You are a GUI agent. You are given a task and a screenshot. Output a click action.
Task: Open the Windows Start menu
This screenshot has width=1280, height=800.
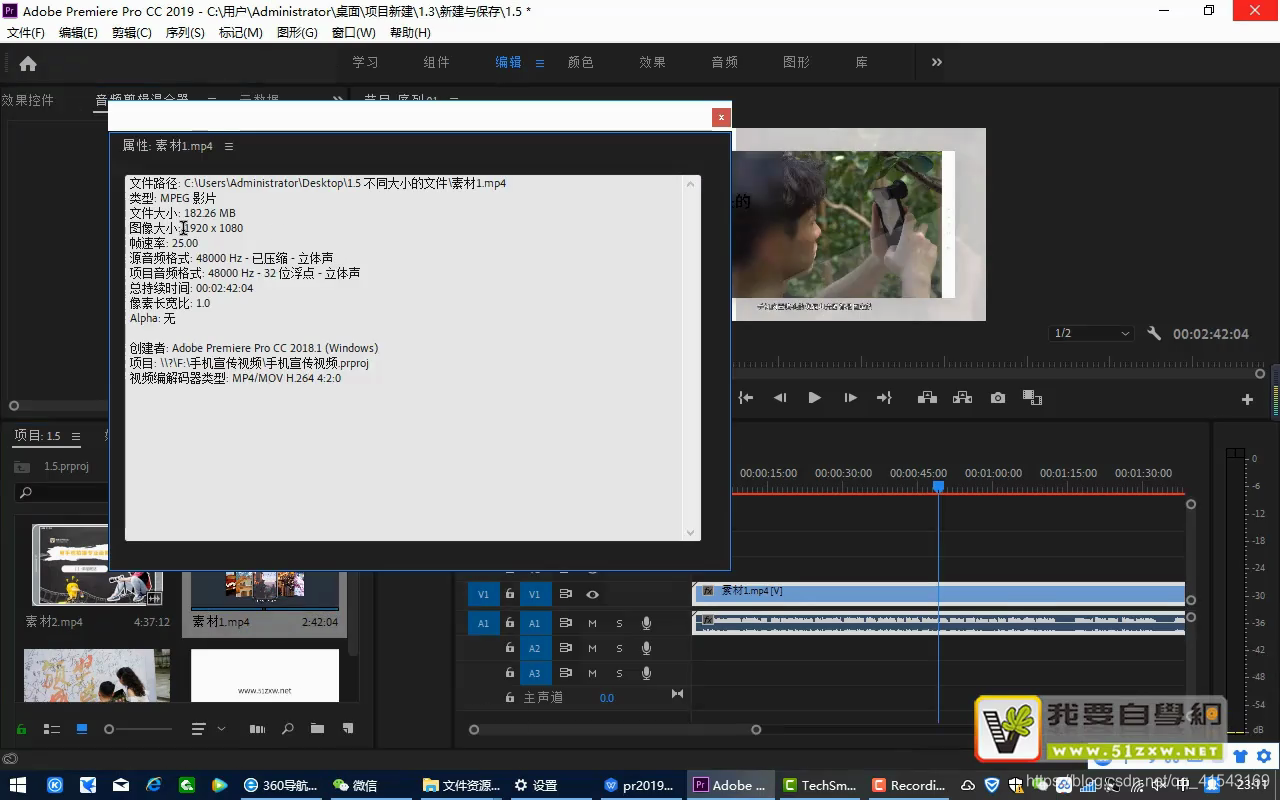click(18, 785)
